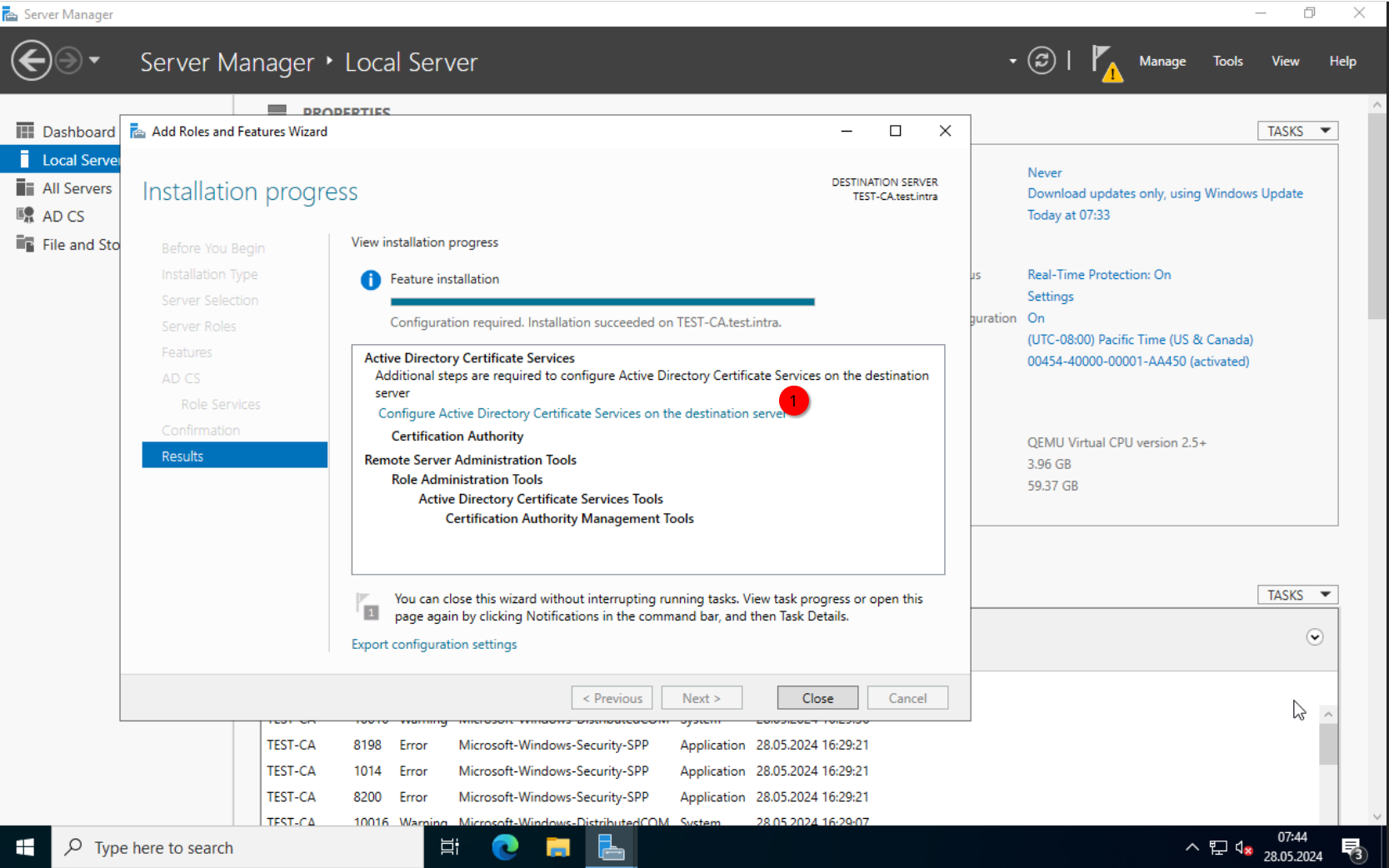This screenshot has height=868, width=1389.
Task: Click the Windows Start button
Action: point(25,847)
